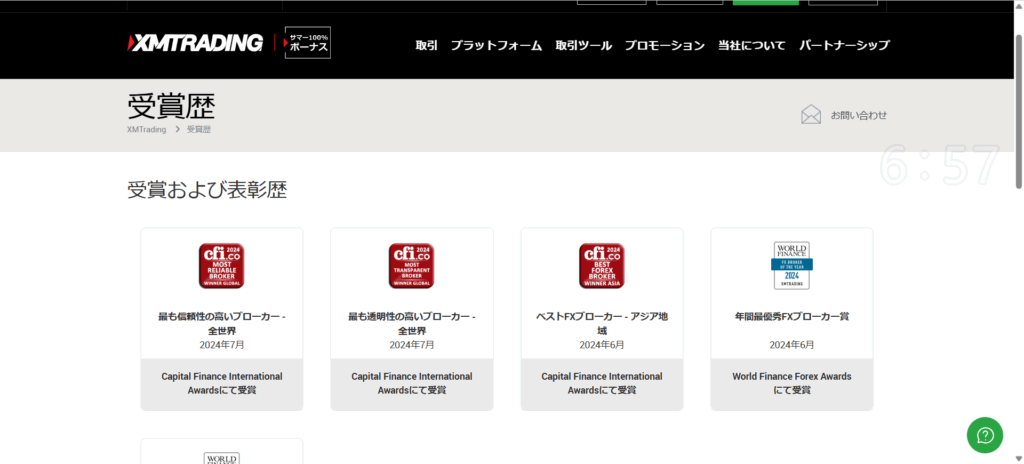Open the green help chat button
Screen dimensions: 1024x464
(985, 435)
